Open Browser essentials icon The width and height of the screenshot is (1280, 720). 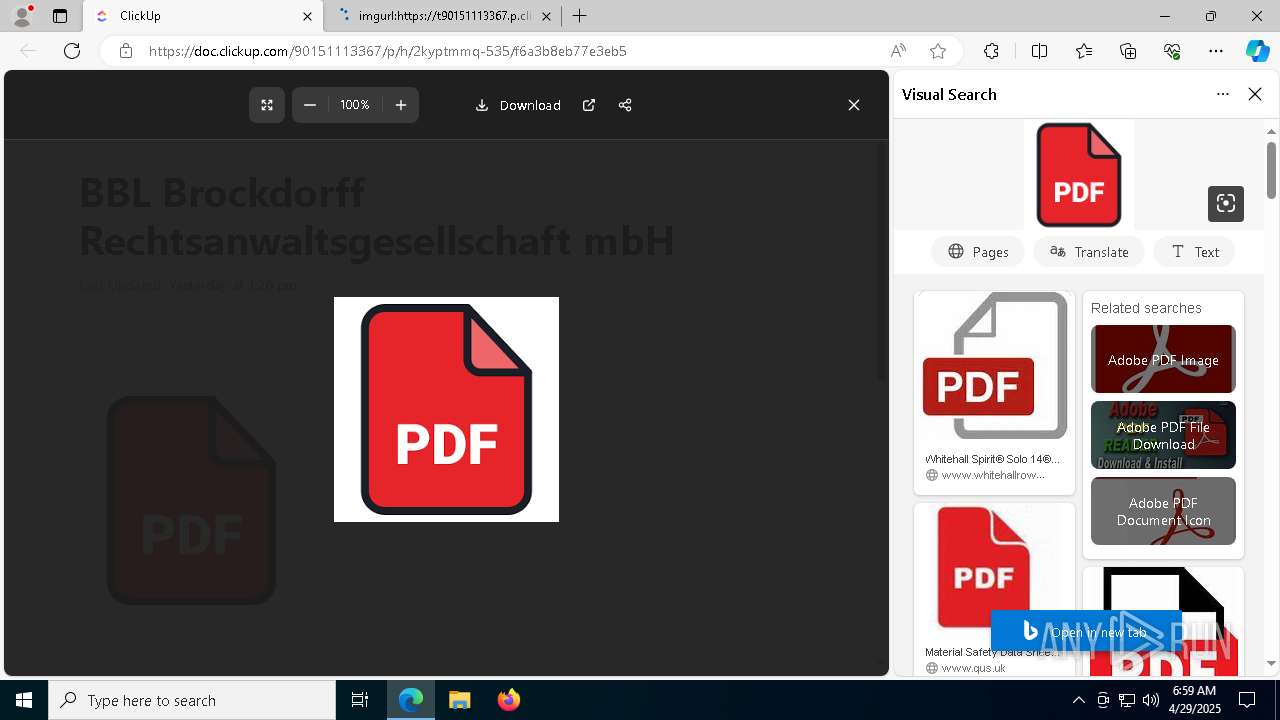click(1172, 51)
